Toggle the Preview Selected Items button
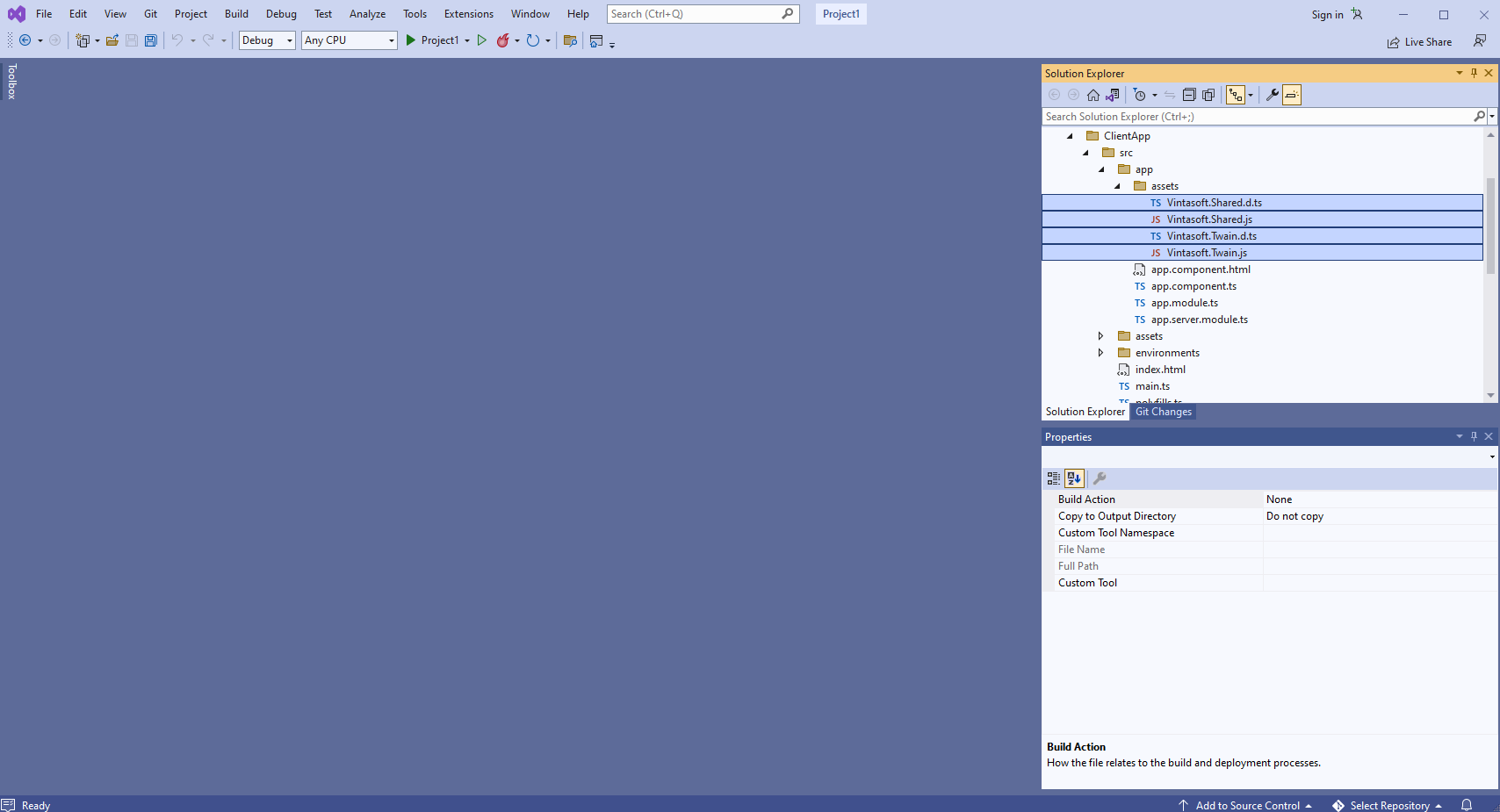Viewport: 1500px width, 812px height. point(1292,95)
